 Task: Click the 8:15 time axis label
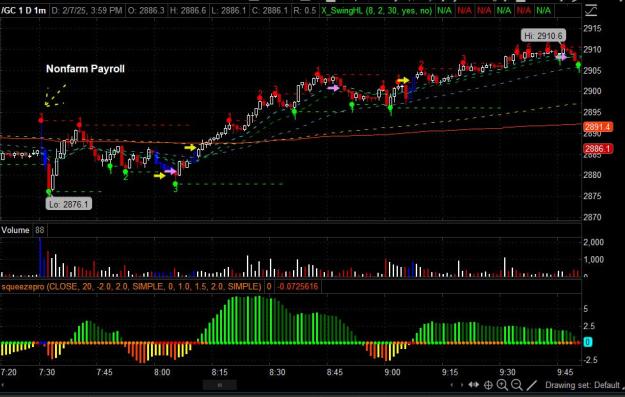(x=220, y=372)
